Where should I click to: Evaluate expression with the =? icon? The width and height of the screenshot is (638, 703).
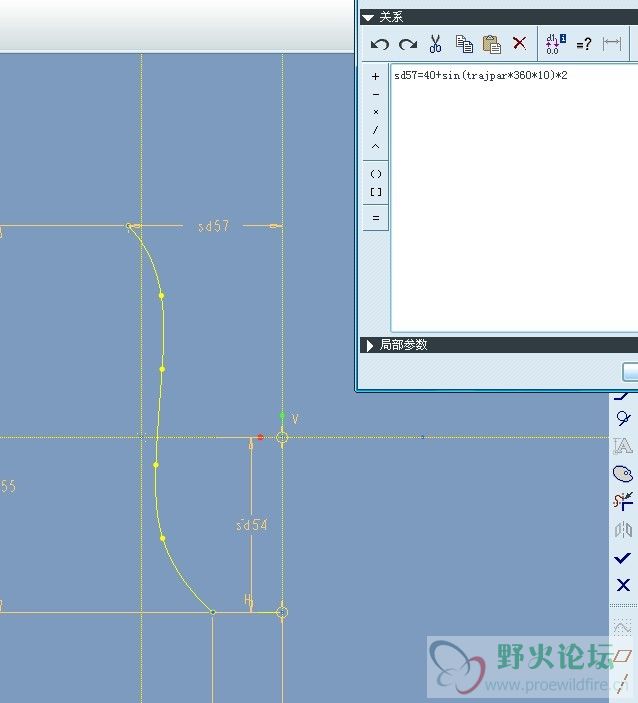584,44
